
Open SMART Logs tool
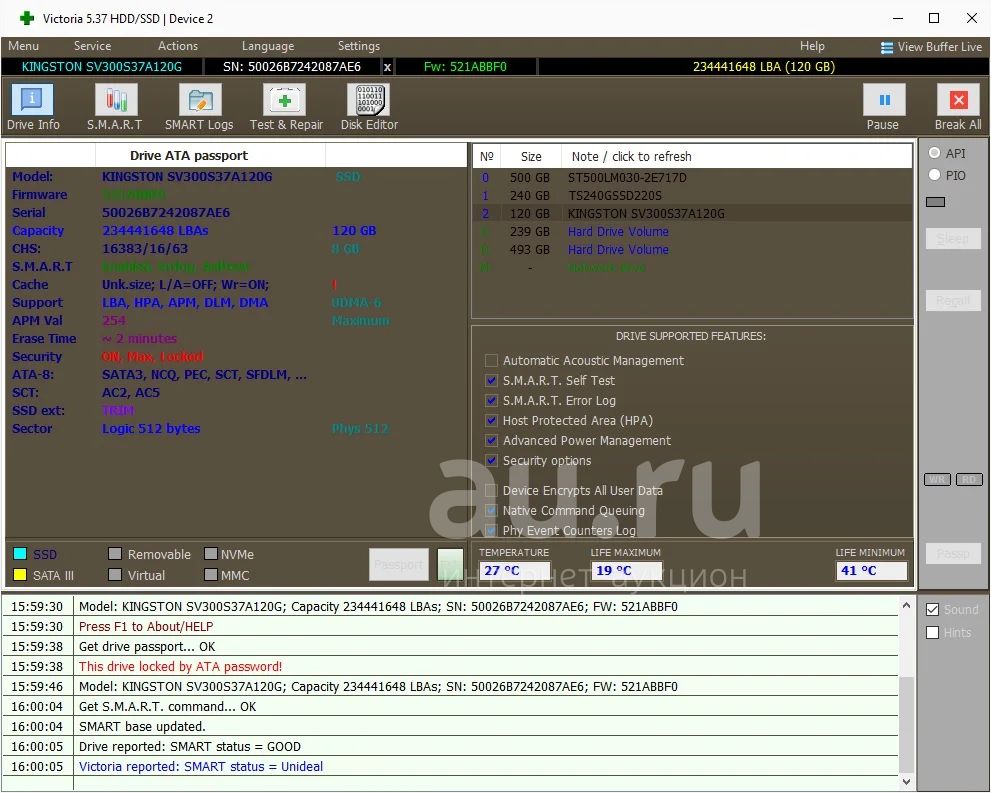pyautogui.click(x=199, y=106)
